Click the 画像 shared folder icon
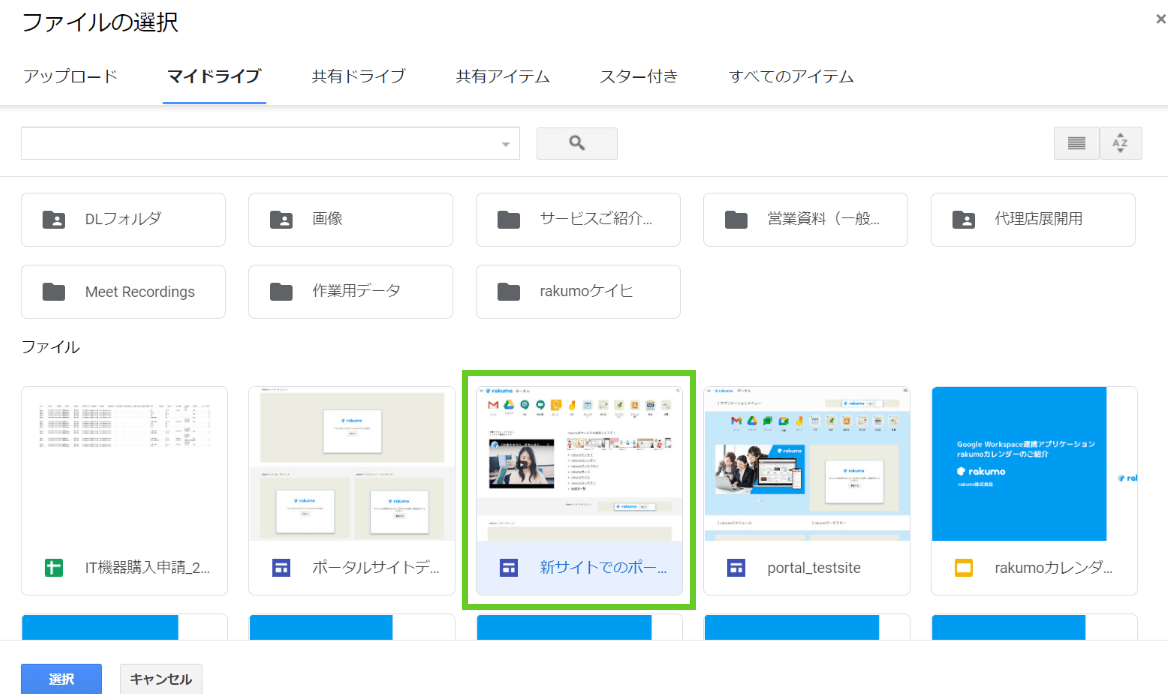The image size is (1168, 694). click(x=281, y=220)
